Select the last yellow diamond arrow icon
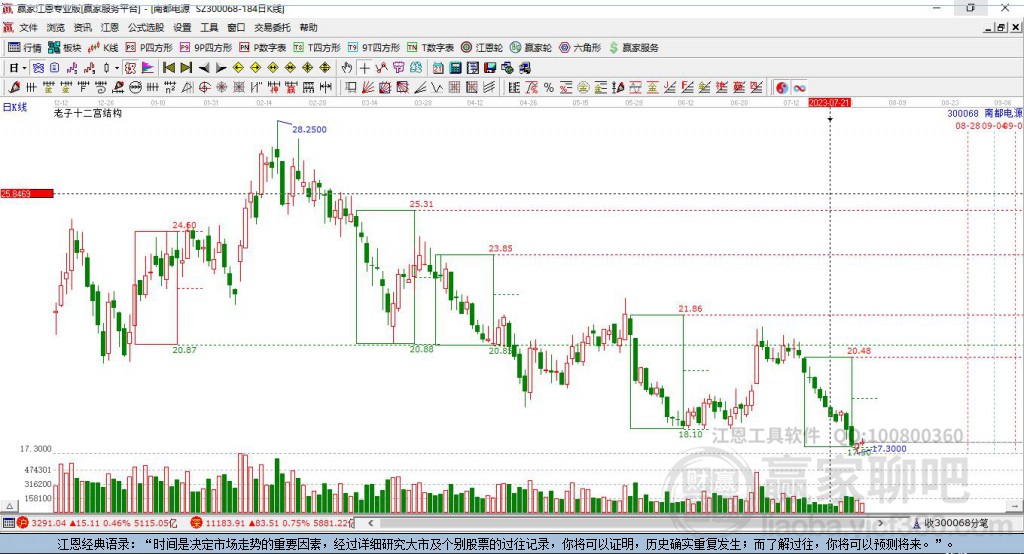The image size is (1024, 554). coord(325,68)
